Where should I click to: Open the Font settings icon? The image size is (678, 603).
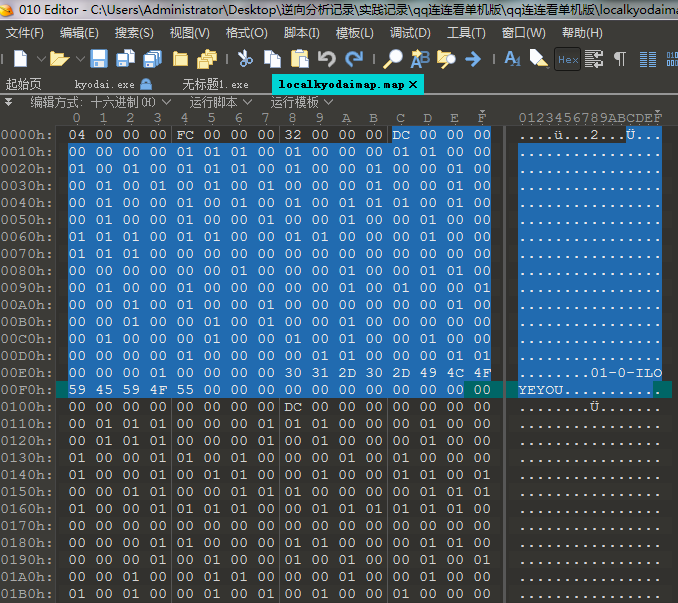click(512, 59)
